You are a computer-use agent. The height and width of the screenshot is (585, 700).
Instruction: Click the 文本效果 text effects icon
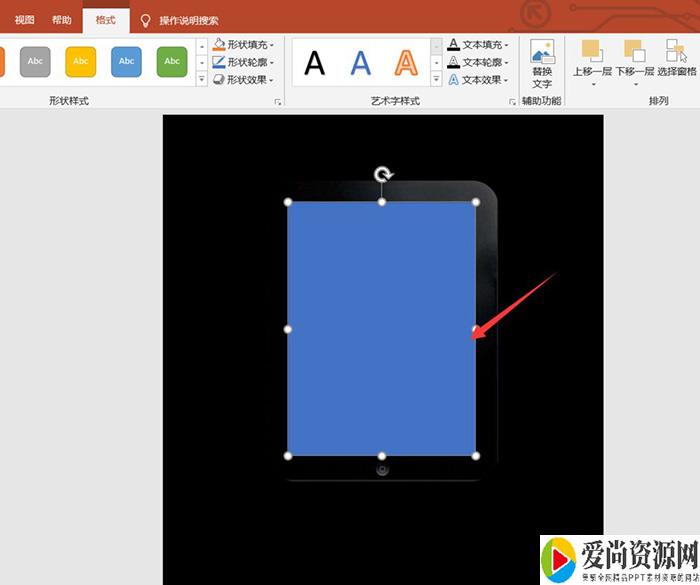click(x=454, y=80)
